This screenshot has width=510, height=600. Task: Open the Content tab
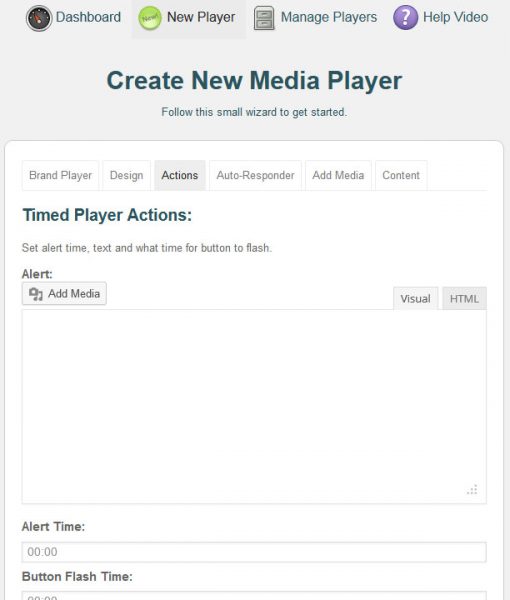pos(401,175)
